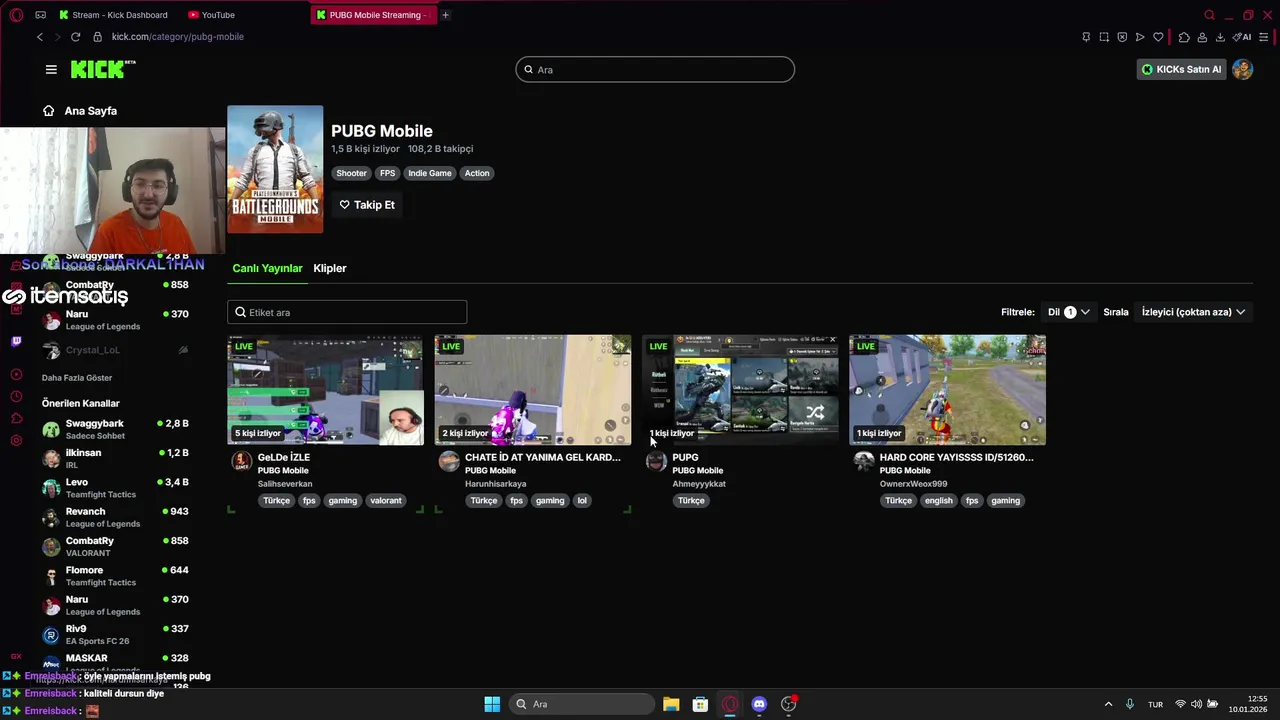Switch to Stream - Kick Dashboard tab
1280x720 pixels.
[113, 15]
